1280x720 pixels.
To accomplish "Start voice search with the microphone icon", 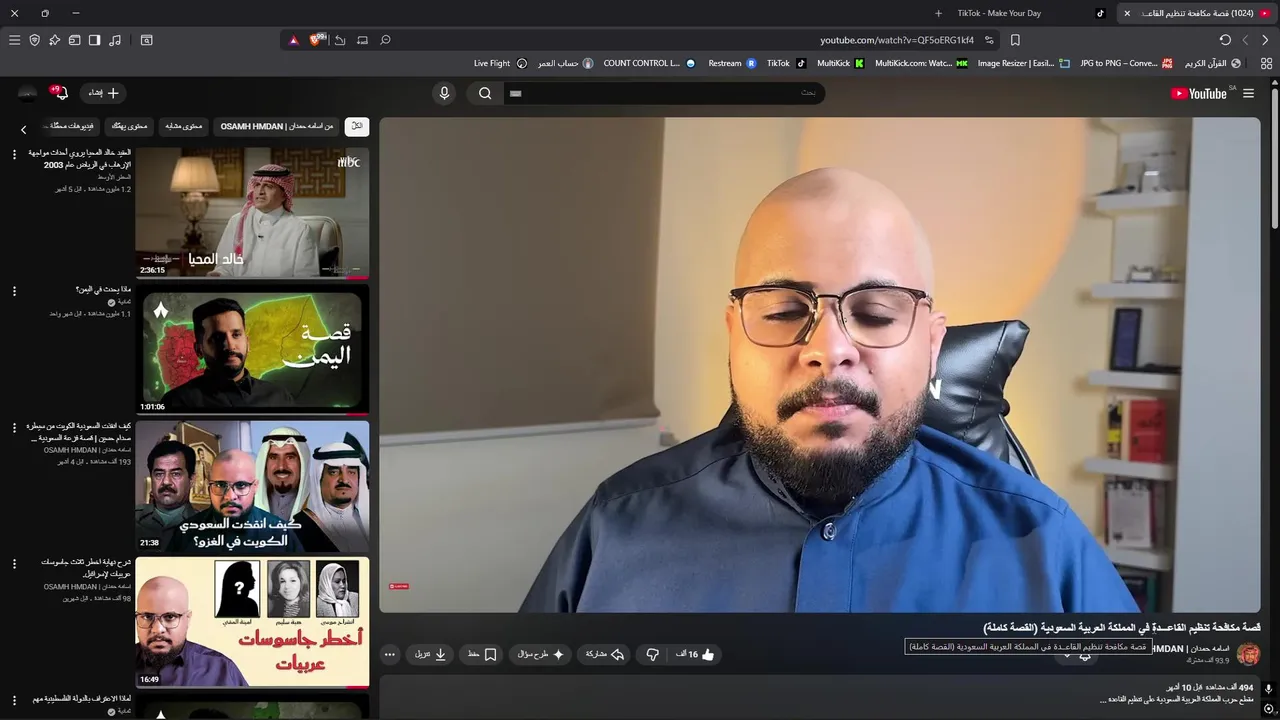I will point(445,93).
